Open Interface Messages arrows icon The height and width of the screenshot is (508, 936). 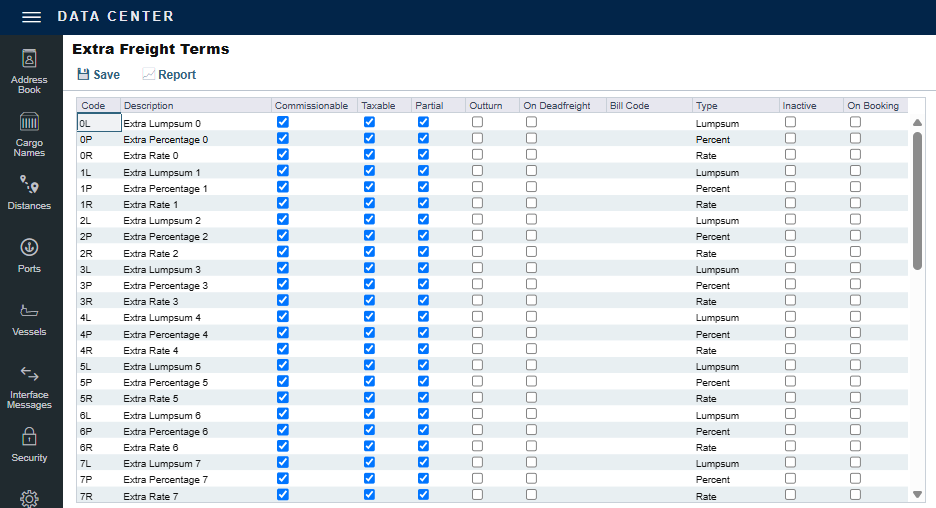29,374
